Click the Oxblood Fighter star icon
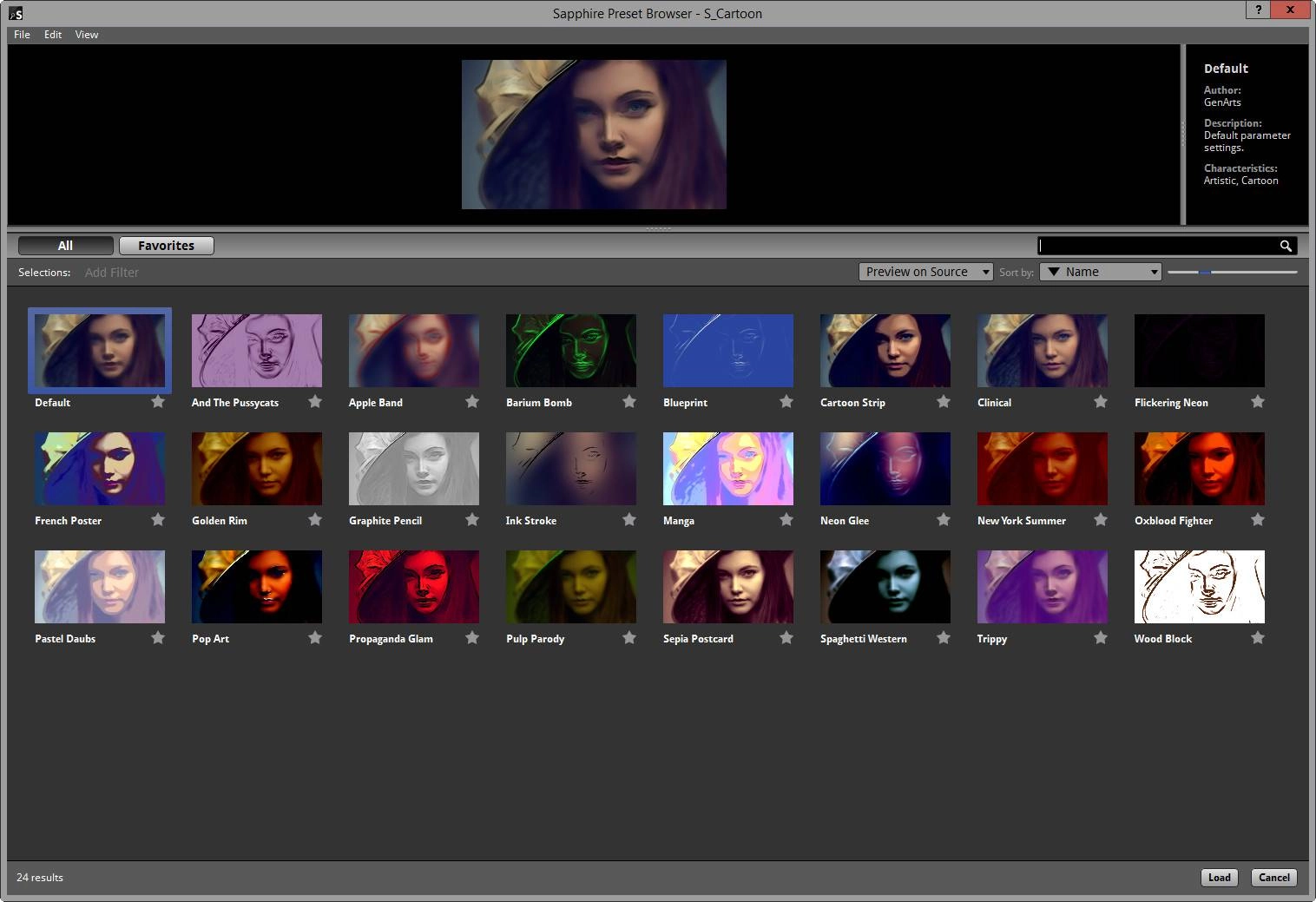Image resolution: width=1316 pixels, height=902 pixels. coord(1258,519)
